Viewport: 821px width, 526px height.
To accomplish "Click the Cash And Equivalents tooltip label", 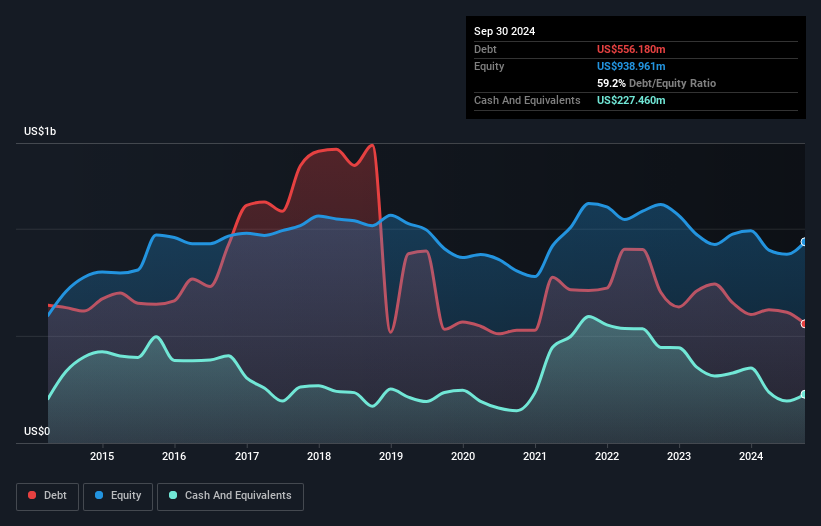I will click(527, 100).
